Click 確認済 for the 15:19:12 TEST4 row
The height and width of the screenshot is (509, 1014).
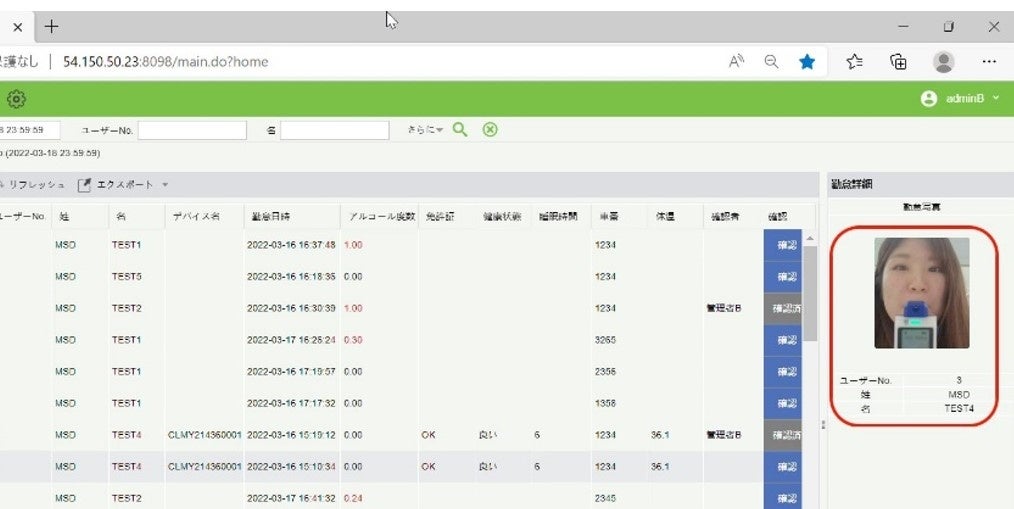tap(782, 435)
